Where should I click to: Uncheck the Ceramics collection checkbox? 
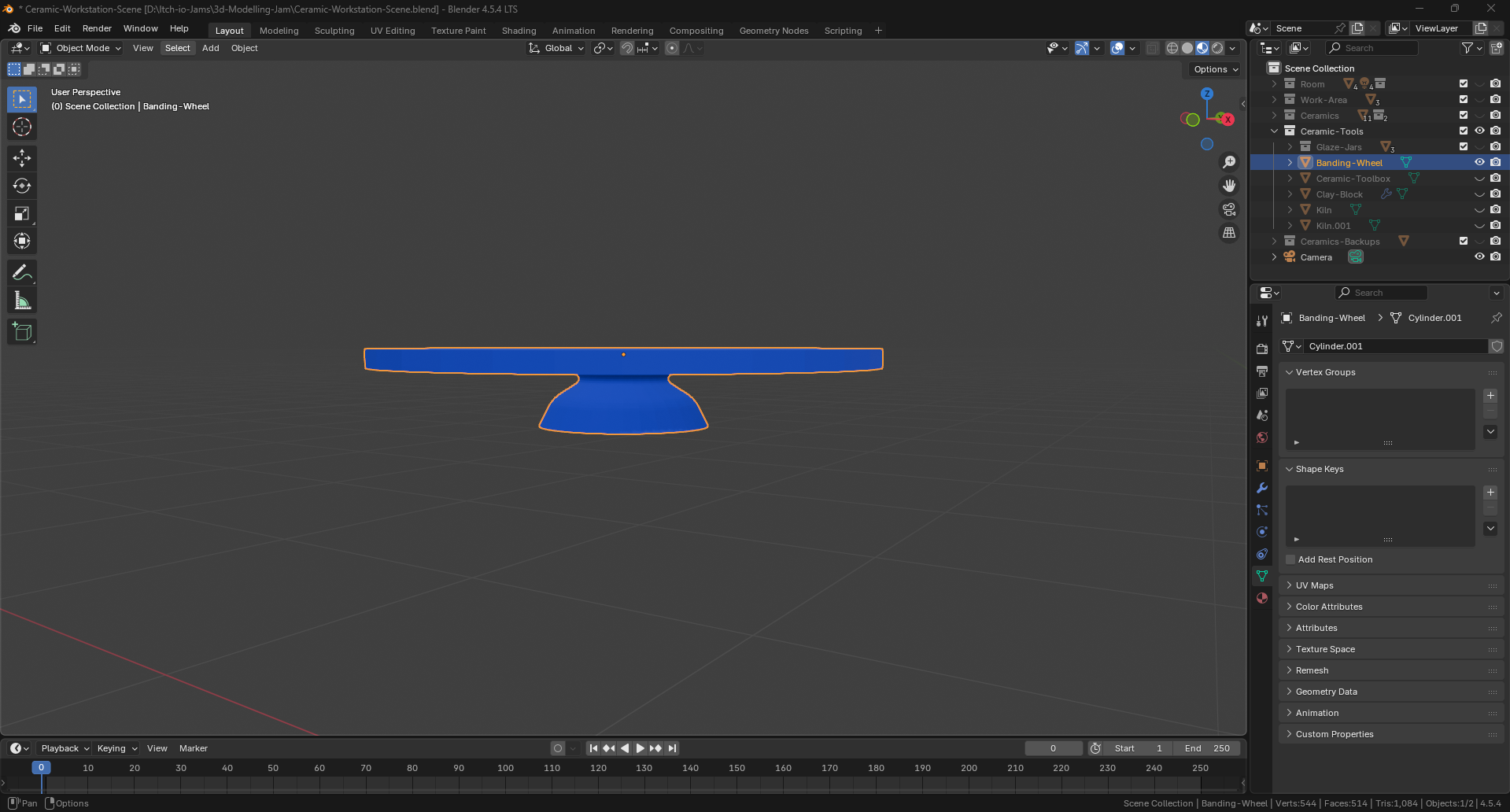tap(1464, 115)
